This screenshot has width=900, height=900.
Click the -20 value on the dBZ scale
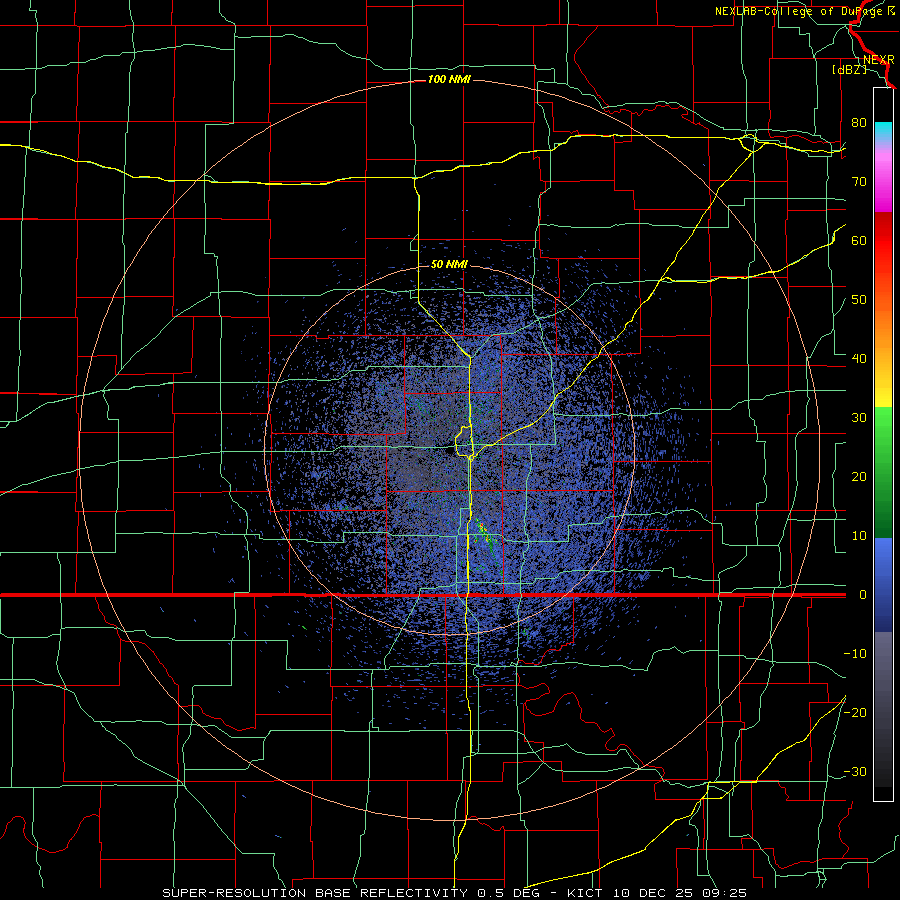(855, 713)
